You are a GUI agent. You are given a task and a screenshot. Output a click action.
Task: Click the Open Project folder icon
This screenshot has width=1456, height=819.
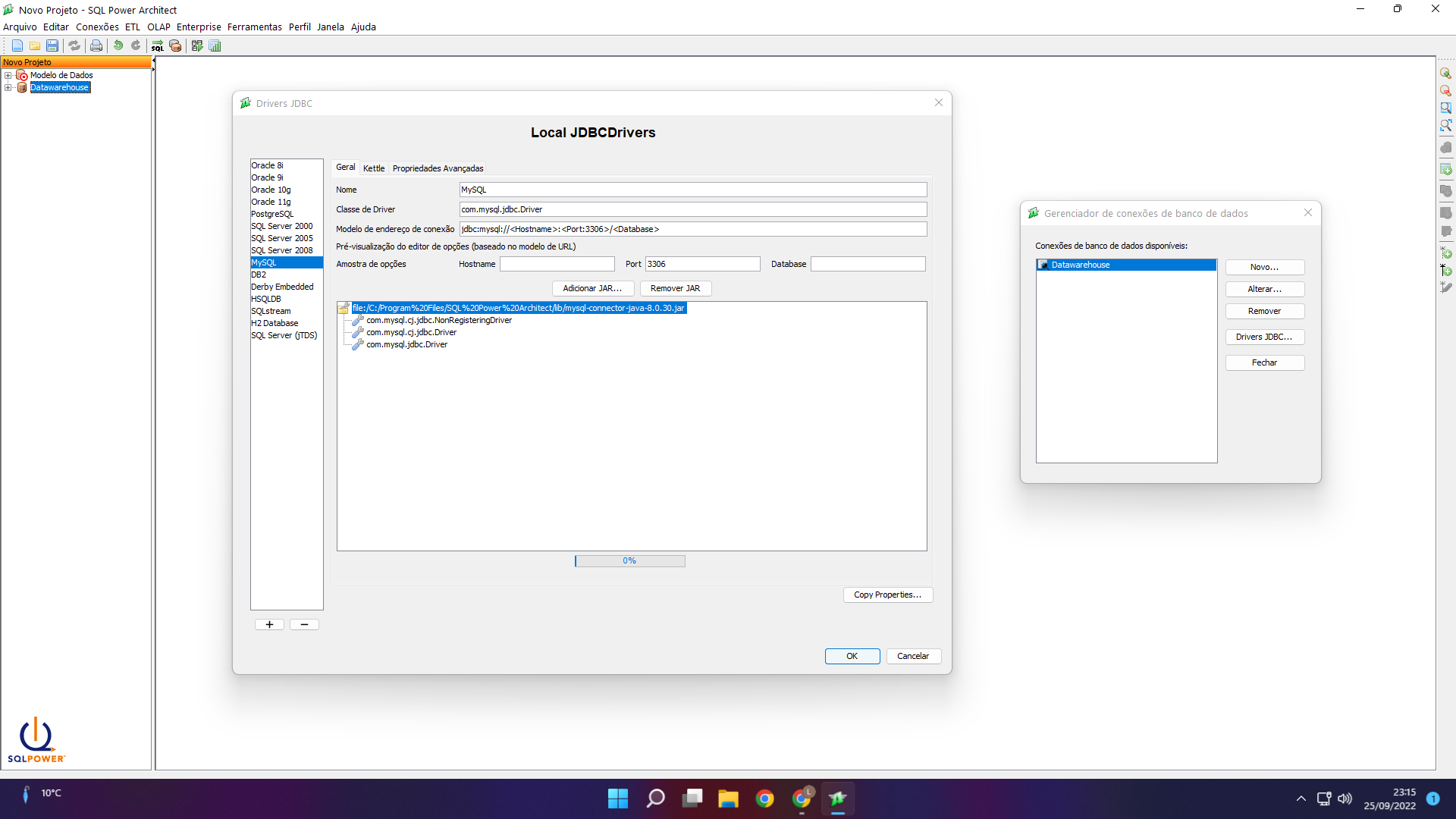[35, 45]
